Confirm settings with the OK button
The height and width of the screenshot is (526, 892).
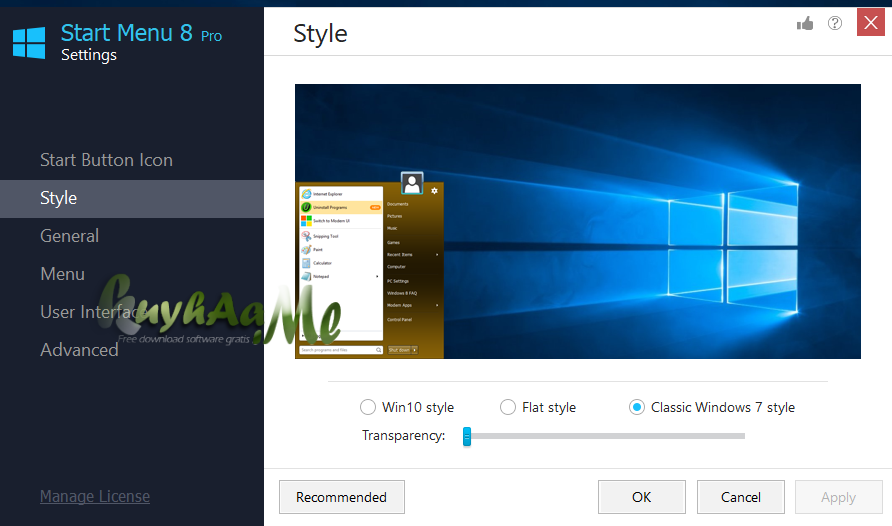point(642,497)
